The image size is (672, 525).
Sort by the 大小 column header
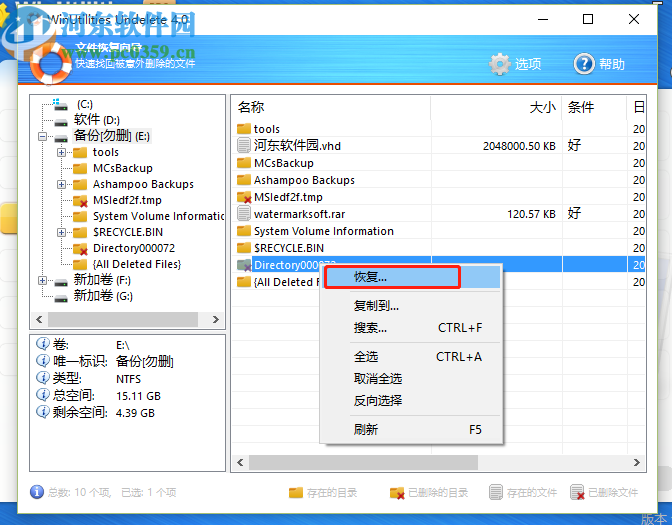tap(496, 107)
